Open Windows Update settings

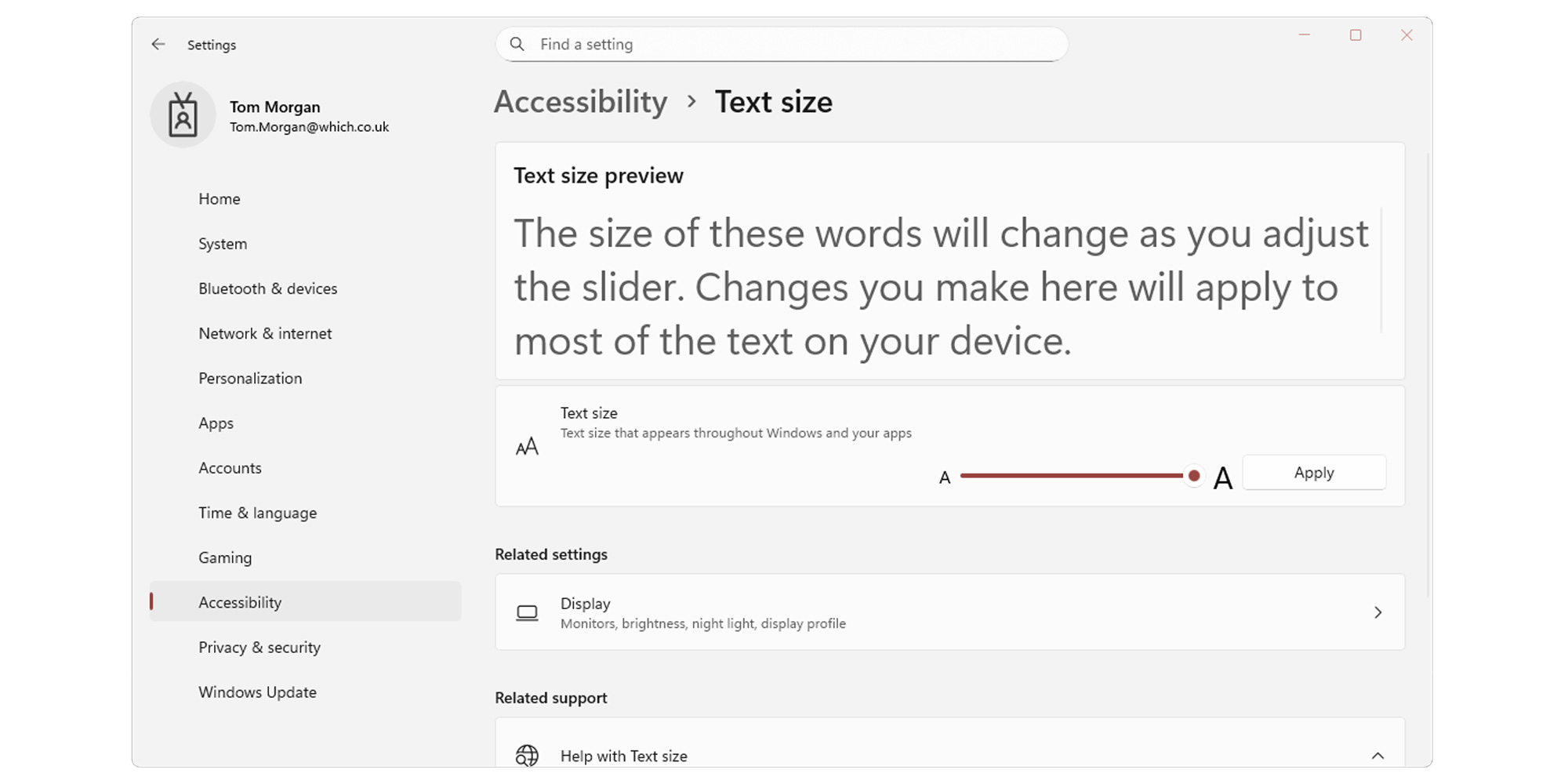point(257,692)
